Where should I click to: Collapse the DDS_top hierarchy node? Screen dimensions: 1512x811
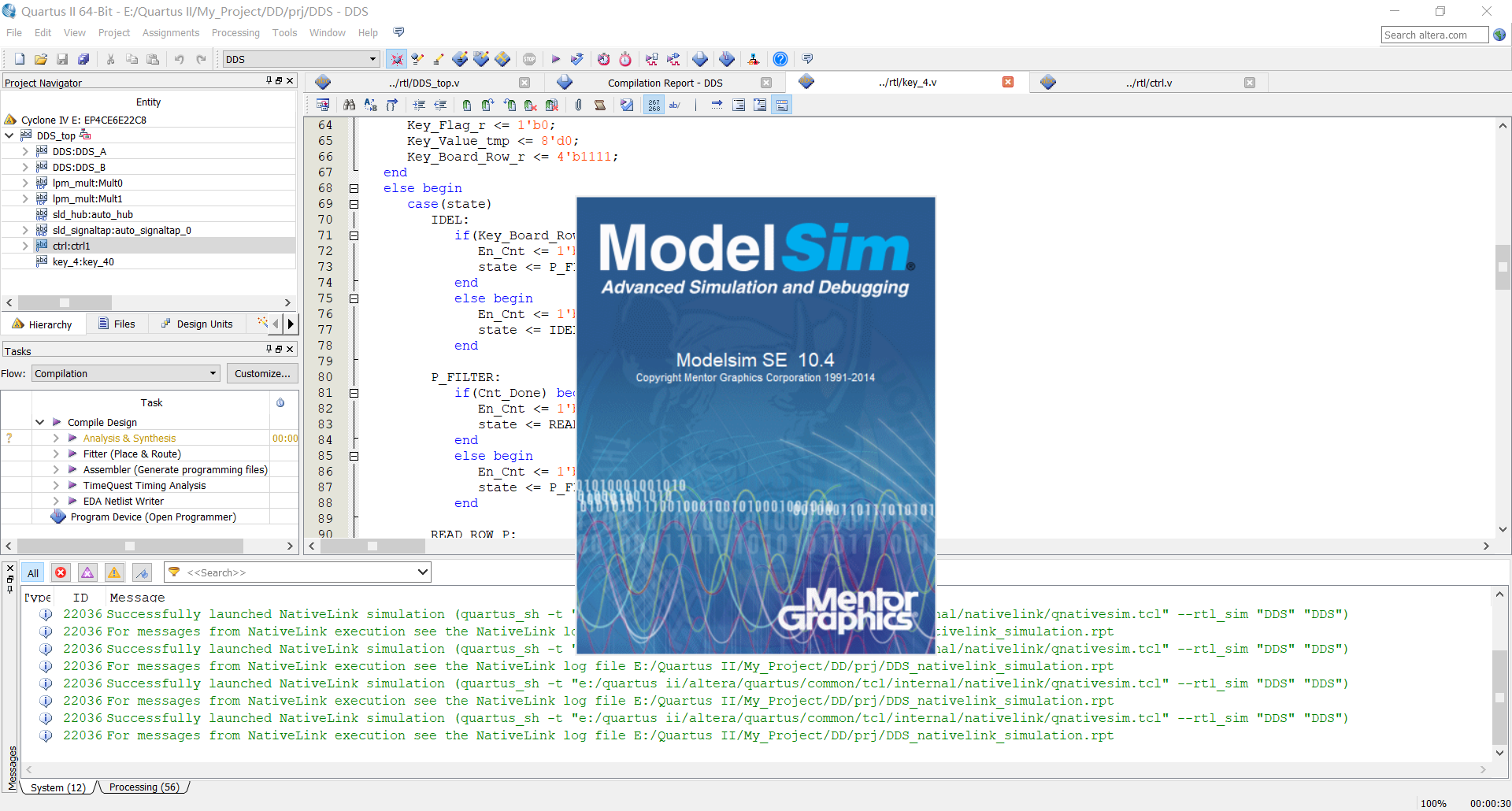pos(9,135)
